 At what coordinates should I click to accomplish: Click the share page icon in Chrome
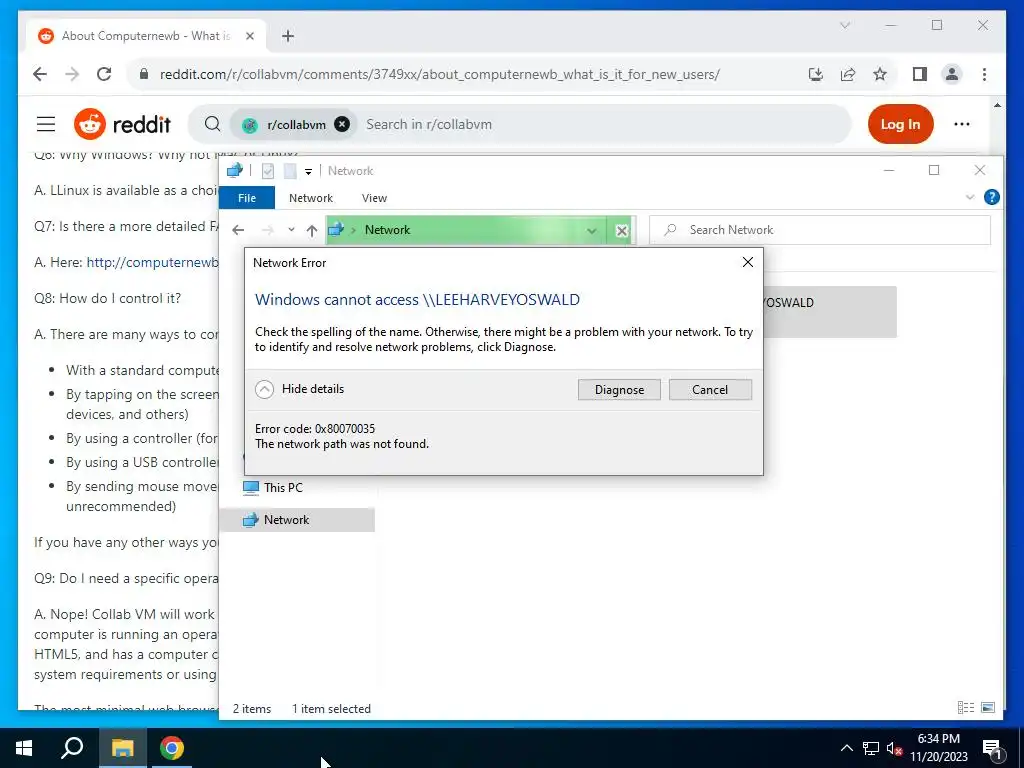pyautogui.click(x=848, y=74)
